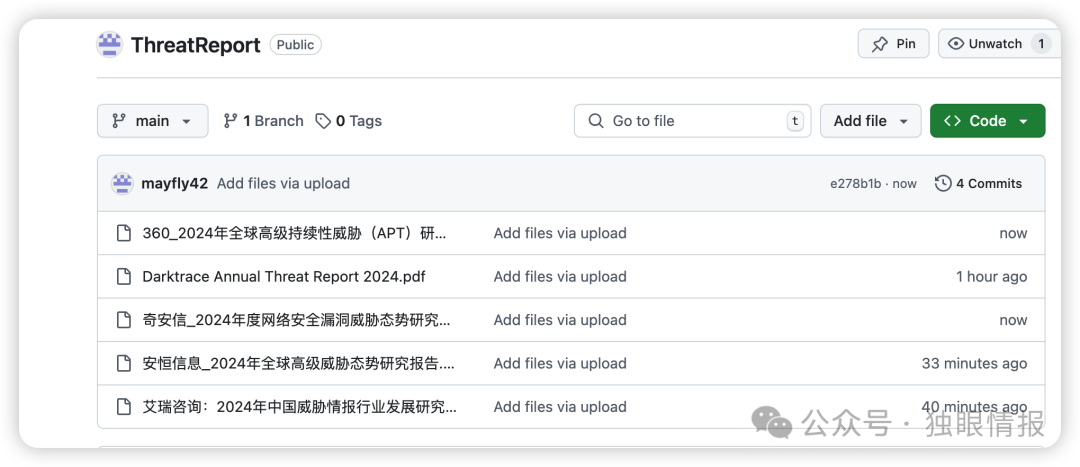1080x467 pixels.
Task: Open commit message in the 360_2024年 row
Action: pos(560,234)
